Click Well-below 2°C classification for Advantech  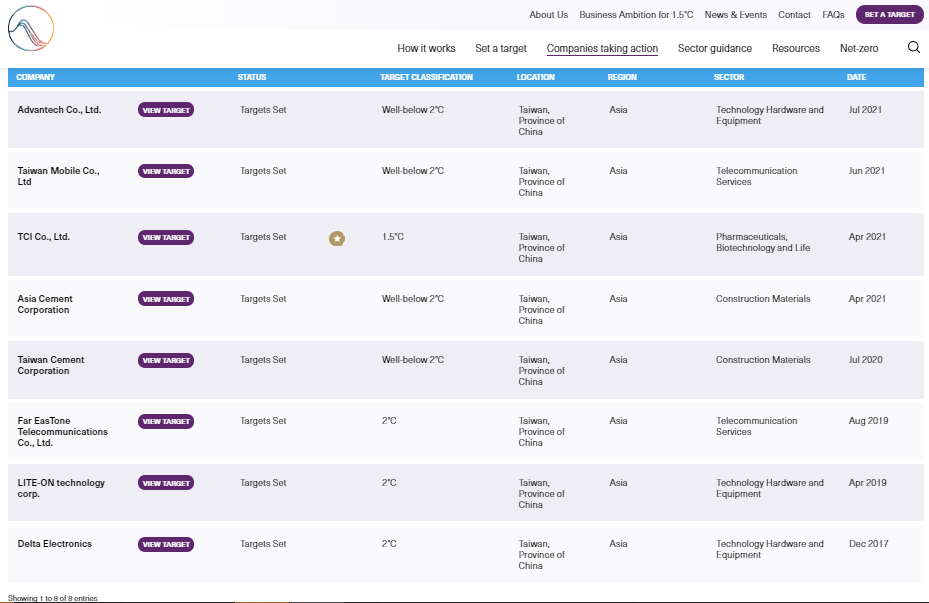point(413,110)
